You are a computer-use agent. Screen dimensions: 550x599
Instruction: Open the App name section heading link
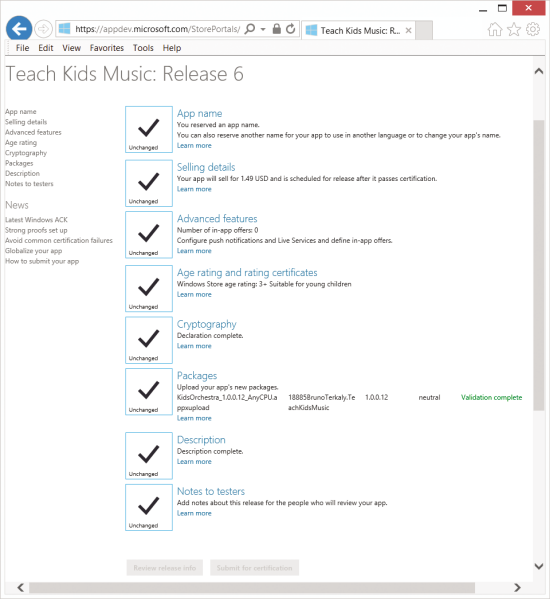click(199, 113)
